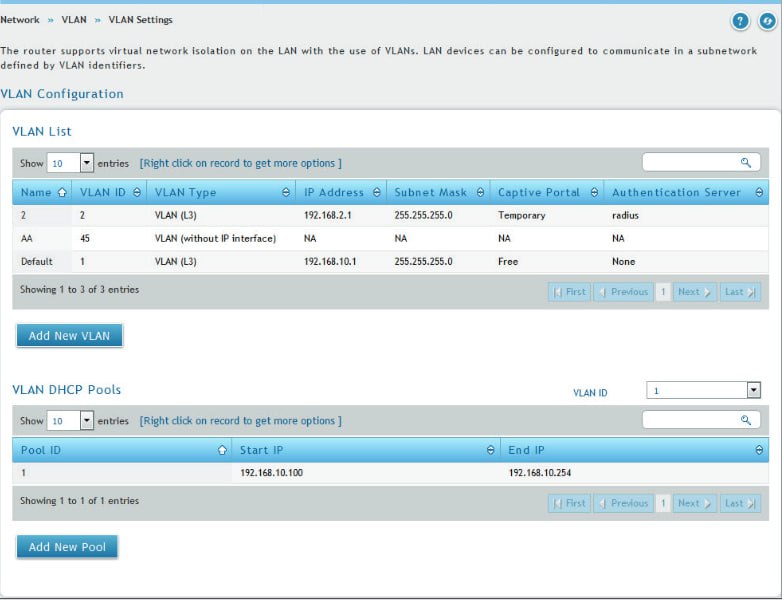Click the DHCP Pools search magnifier icon
This screenshot has height=600, width=782.
click(746, 420)
